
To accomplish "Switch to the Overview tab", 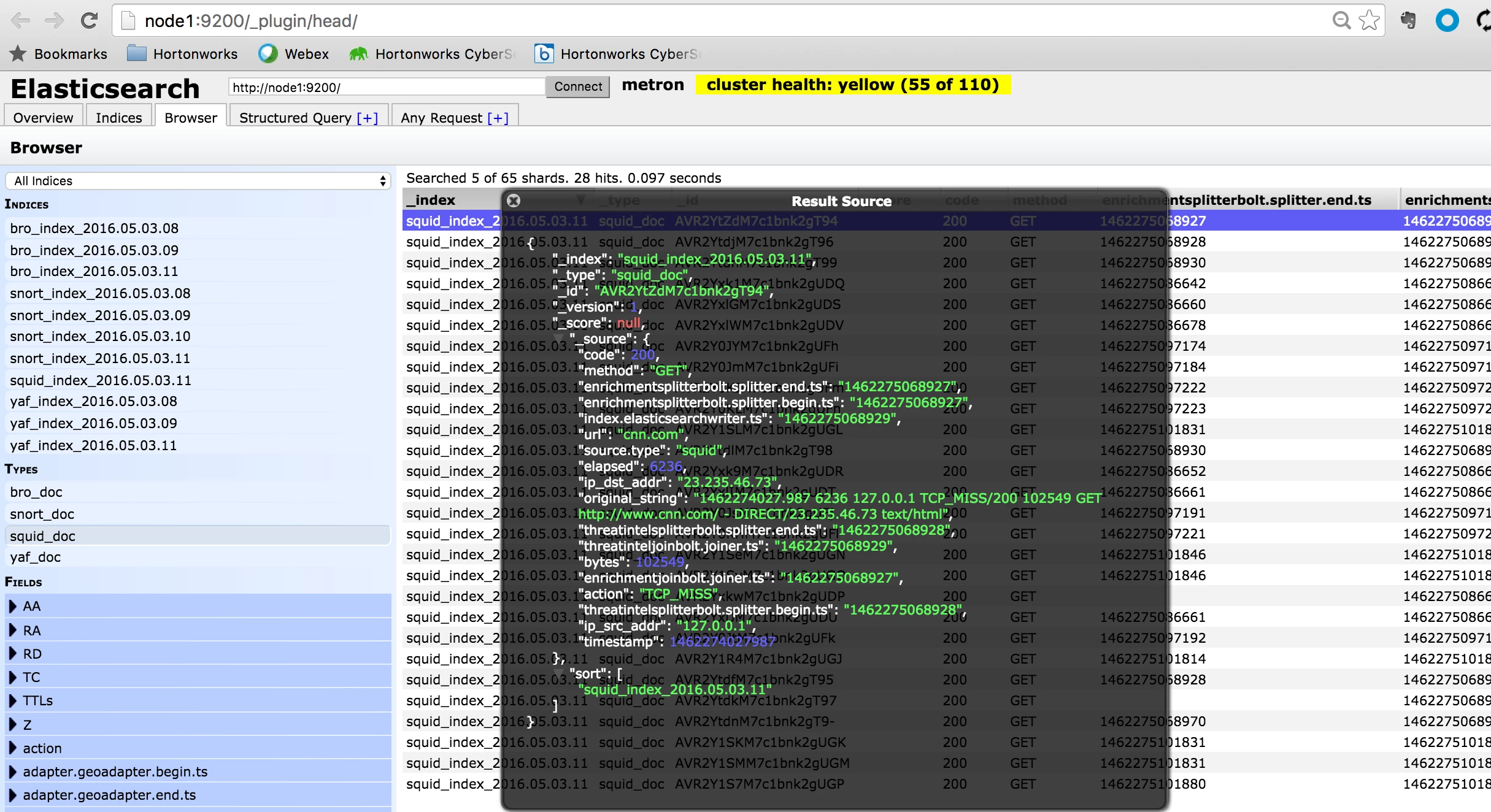I will (43, 117).
